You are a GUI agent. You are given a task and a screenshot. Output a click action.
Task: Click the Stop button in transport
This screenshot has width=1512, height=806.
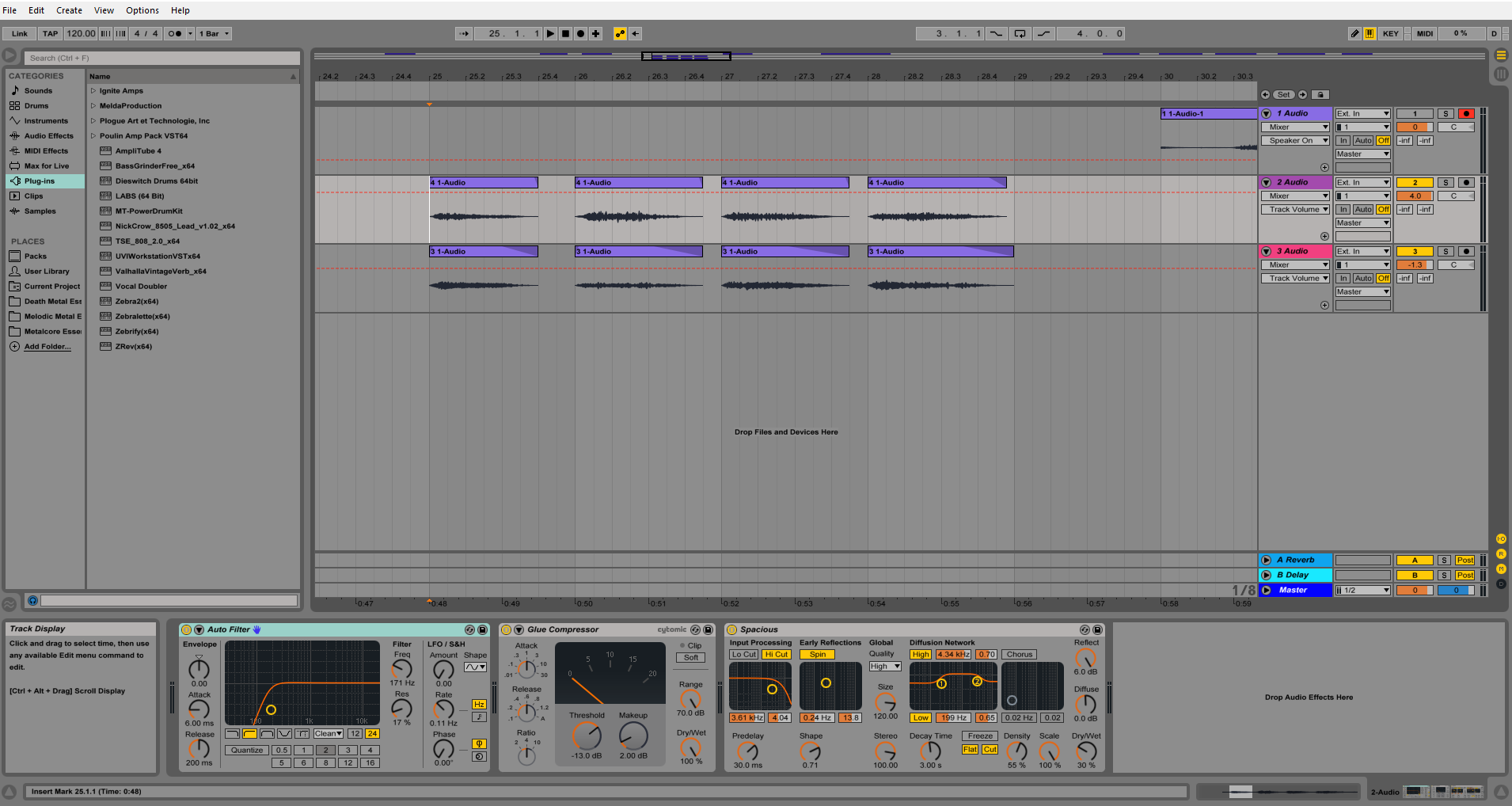[x=565, y=33]
